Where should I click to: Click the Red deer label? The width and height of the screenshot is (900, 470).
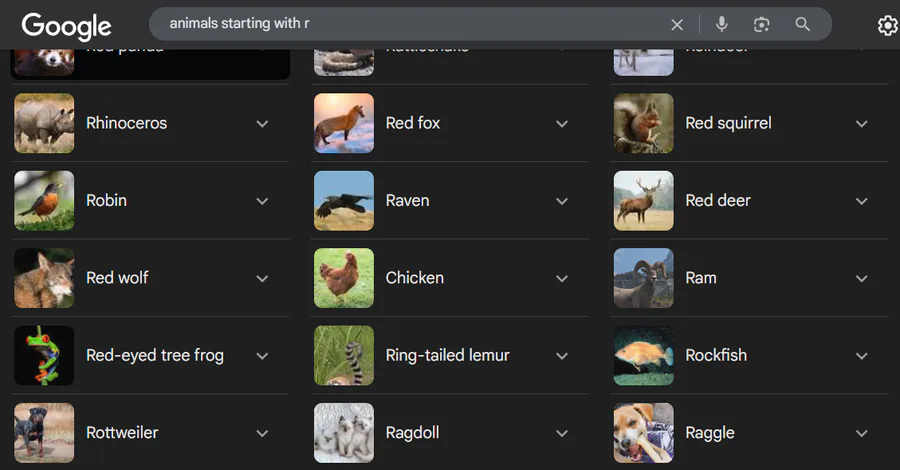pos(717,201)
